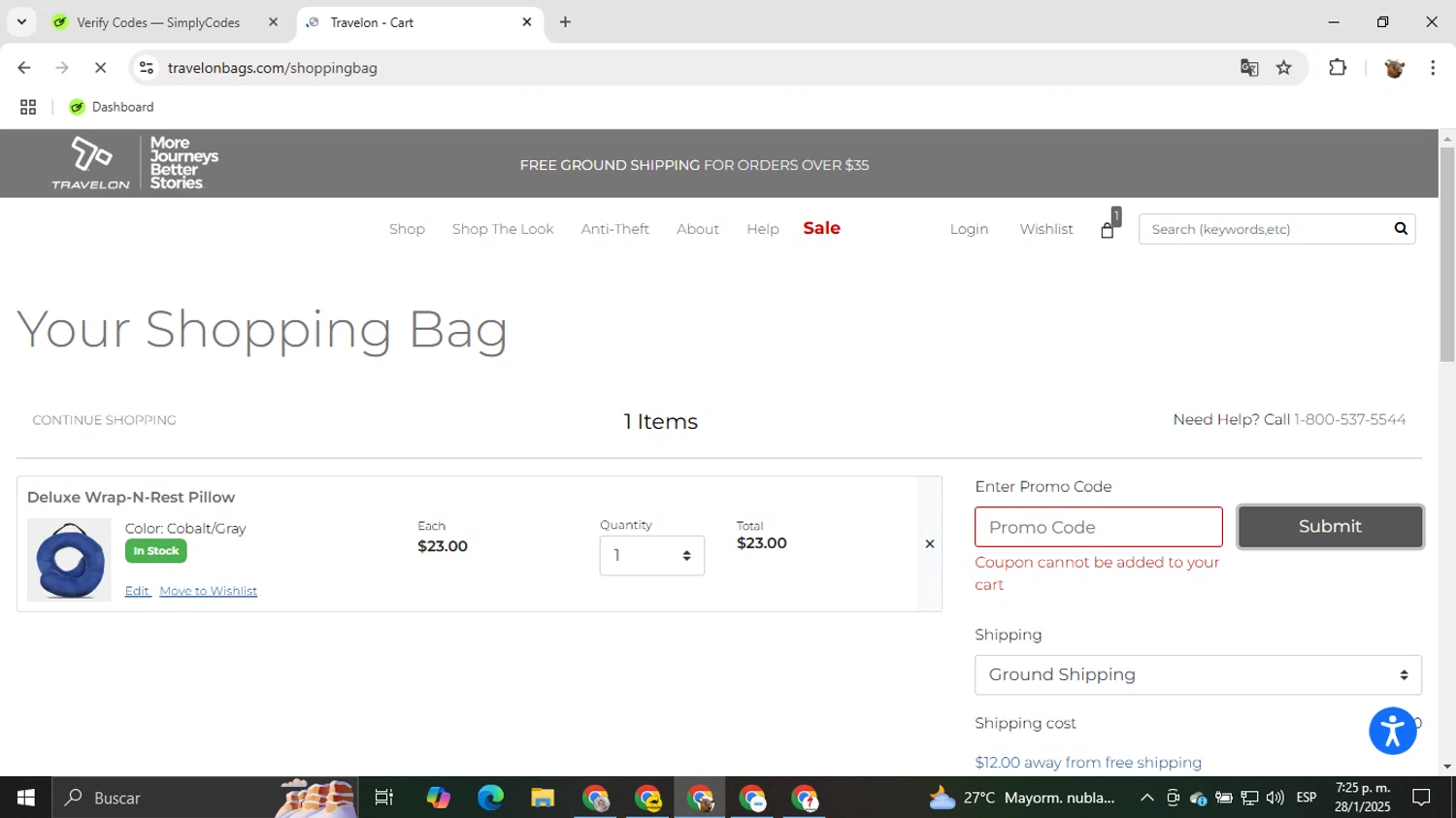This screenshot has width=1456, height=818.
Task: Open the tab search dropdown arrow
Action: [21, 22]
